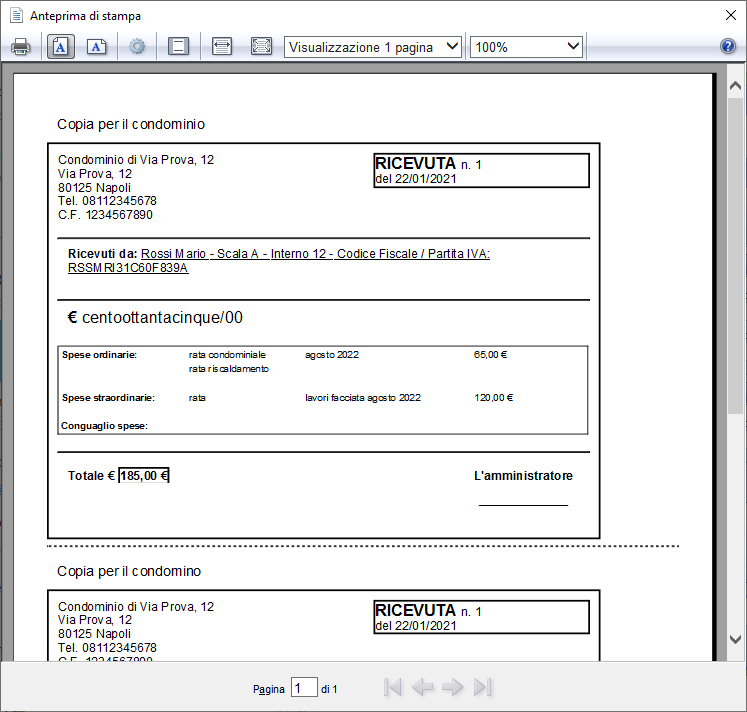
Task: Click the text 'L'amministratore'
Action: click(523, 476)
